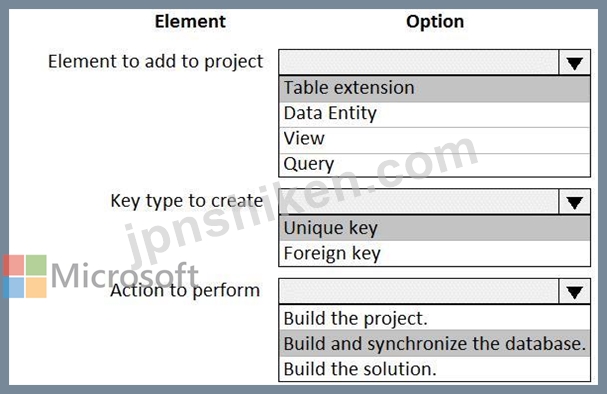Select Unique key option
Screen dimensions: 607x394
(x=434, y=228)
